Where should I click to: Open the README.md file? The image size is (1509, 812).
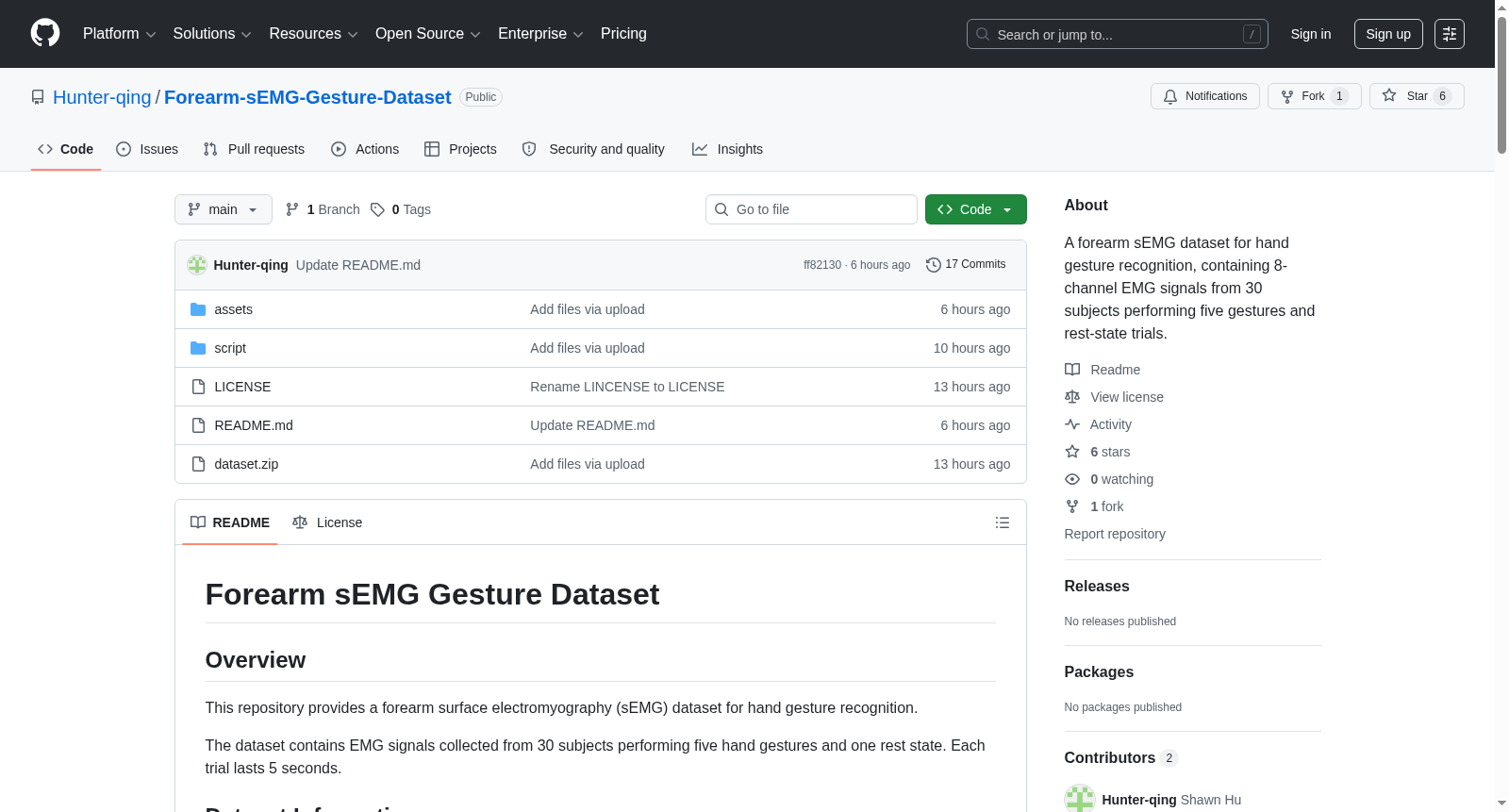(x=254, y=425)
